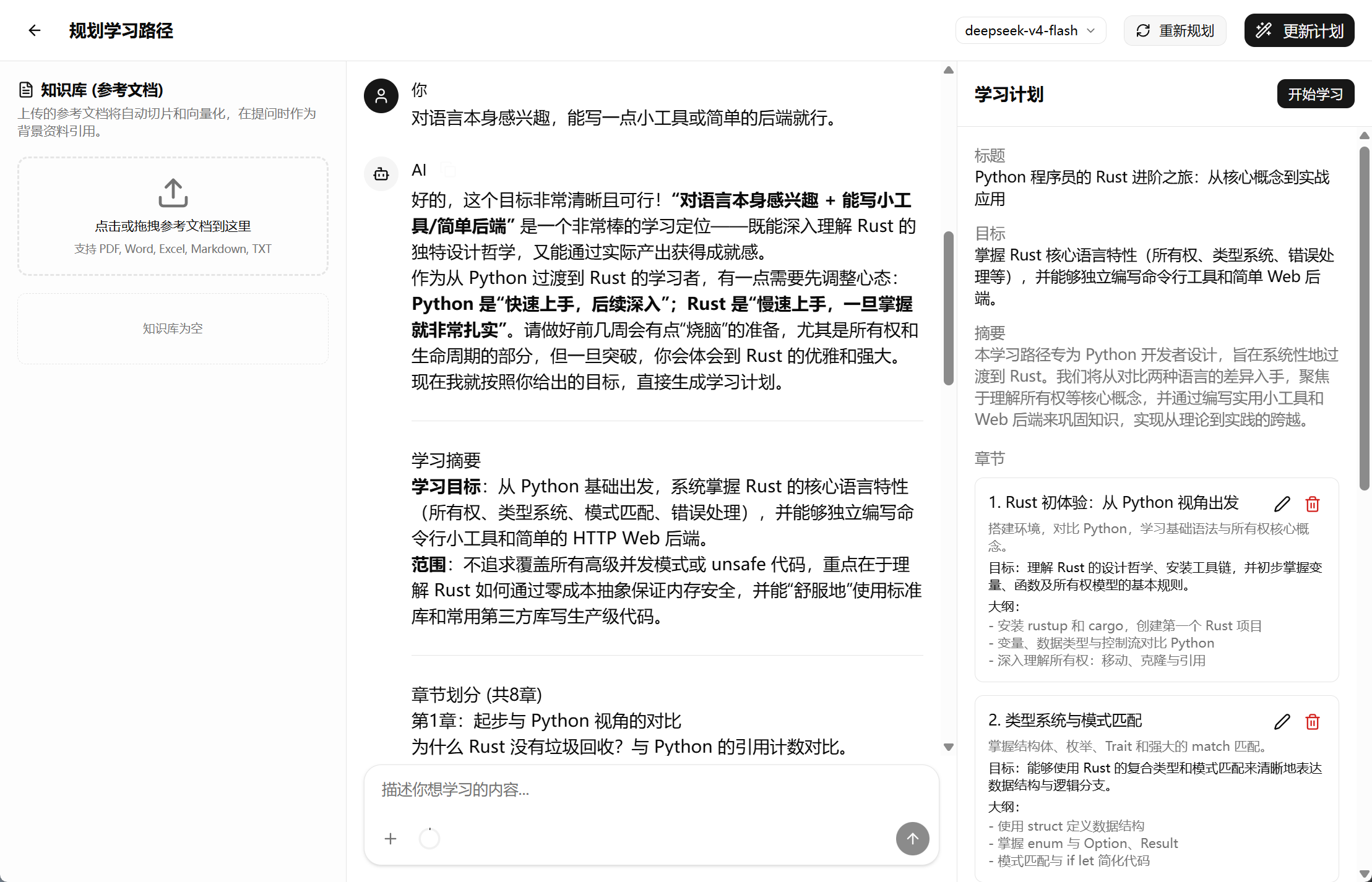Click outline item 掌握 enum 与 Option、Result
Image resolution: width=1372 pixels, height=882 pixels.
pos(1083,843)
